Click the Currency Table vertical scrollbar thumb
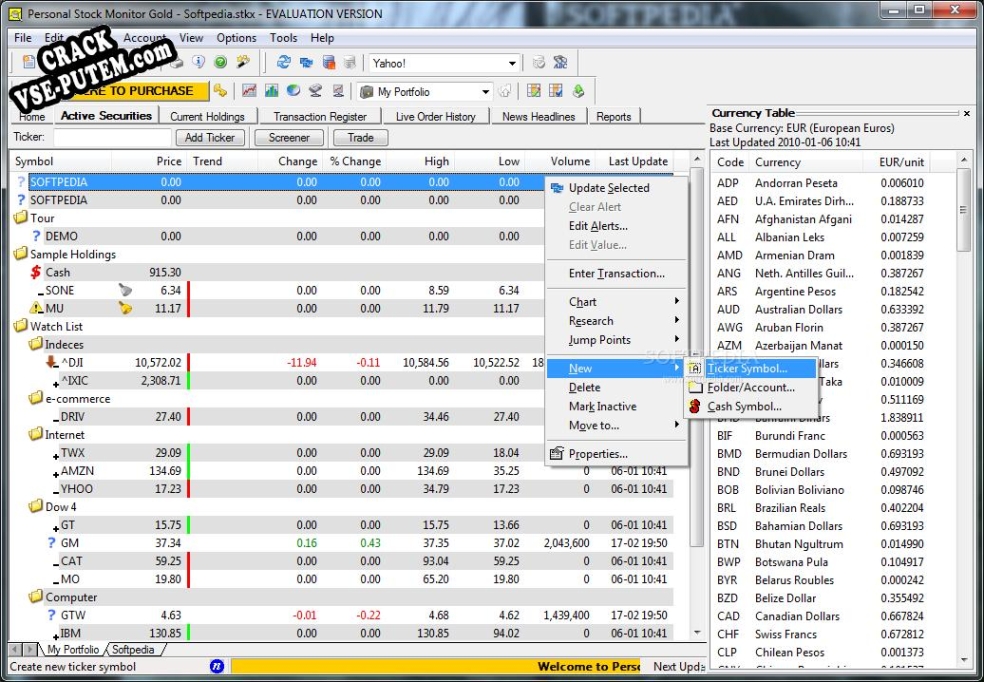This screenshot has width=984, height=682. pyautogui.click(x=963, y=210)
